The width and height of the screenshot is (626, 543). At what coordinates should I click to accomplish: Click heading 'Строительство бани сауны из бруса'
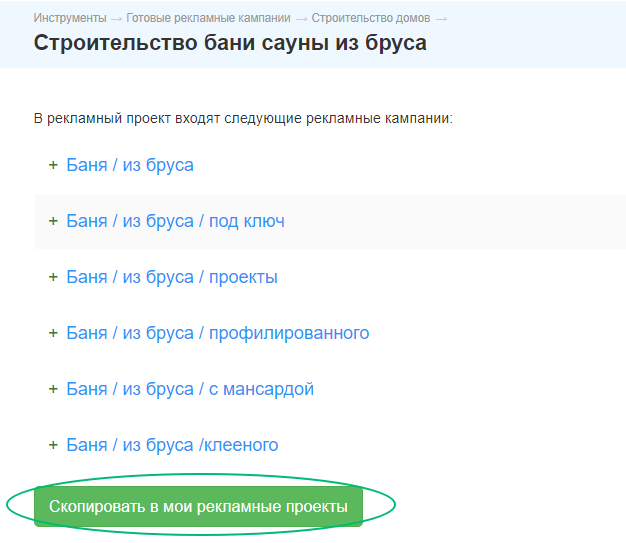230,43
